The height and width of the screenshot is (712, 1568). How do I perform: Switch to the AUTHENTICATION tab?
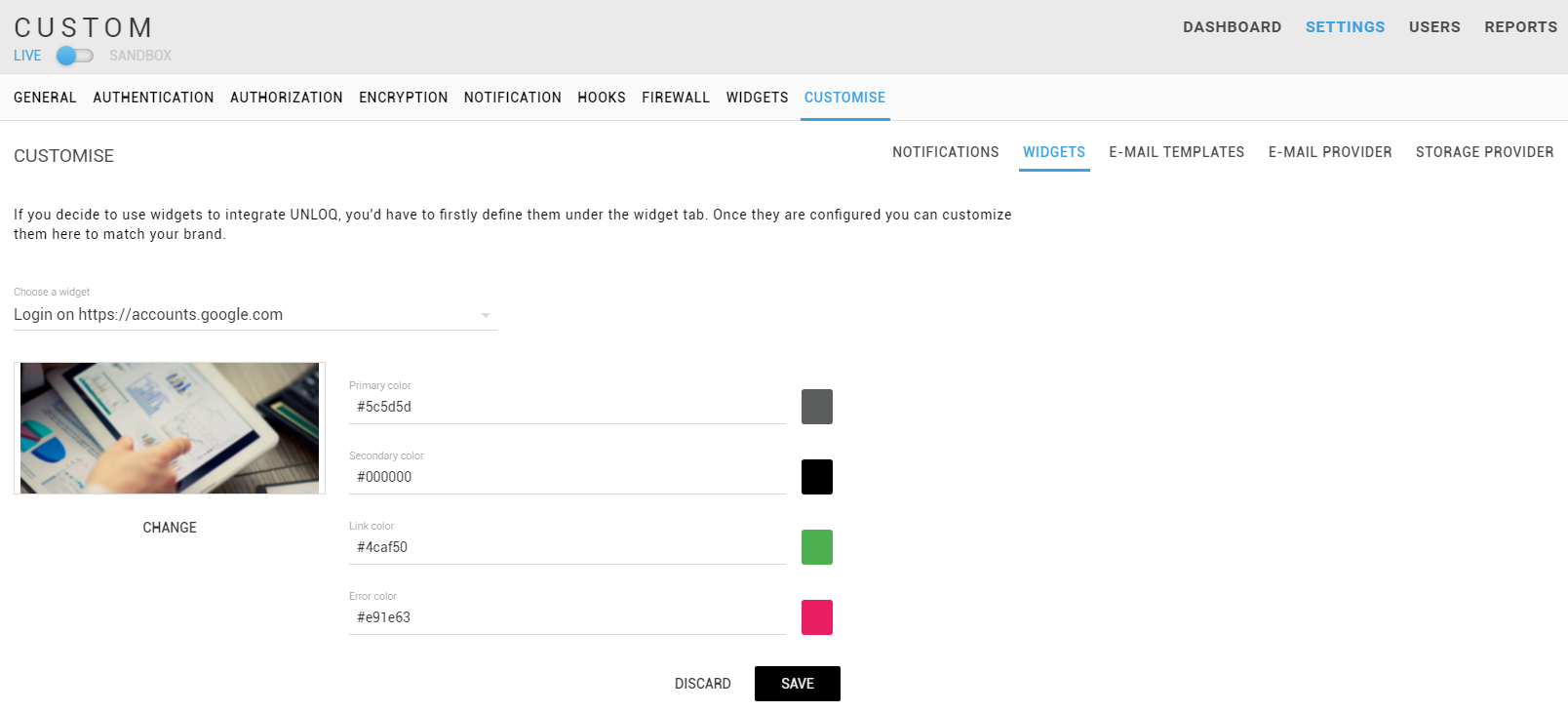pos(153,98)
